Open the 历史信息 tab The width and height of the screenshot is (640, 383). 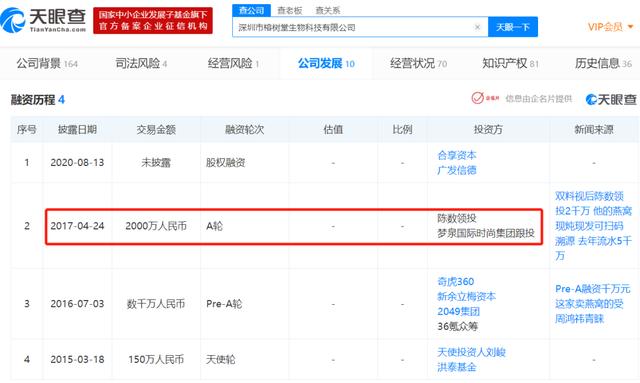[x=603, y=63]
